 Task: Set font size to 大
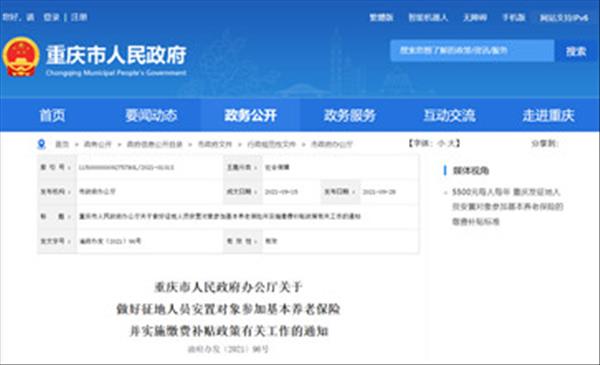tap(452, 143)
